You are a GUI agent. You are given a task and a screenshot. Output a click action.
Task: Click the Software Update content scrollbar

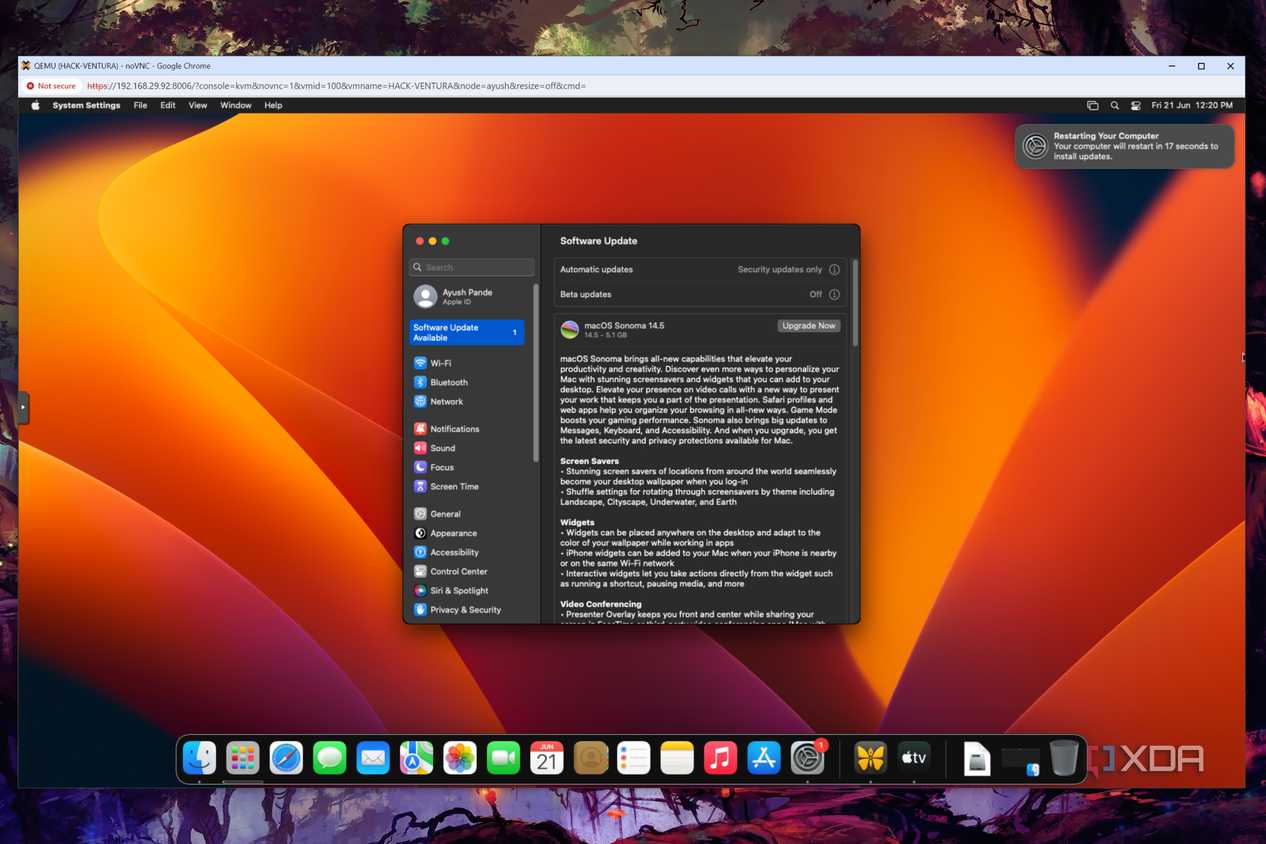pos(855,304)
